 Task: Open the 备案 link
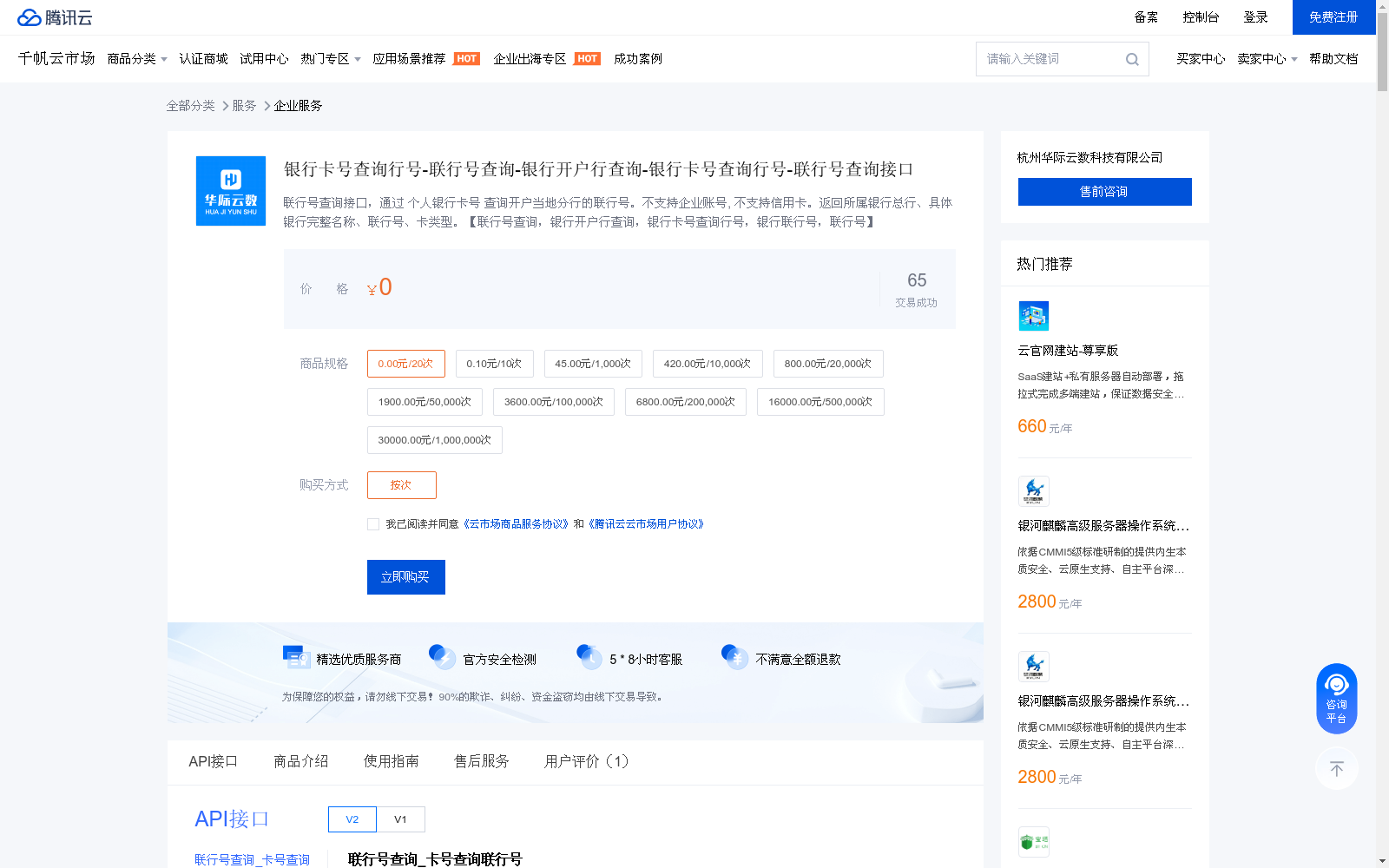1146,17
